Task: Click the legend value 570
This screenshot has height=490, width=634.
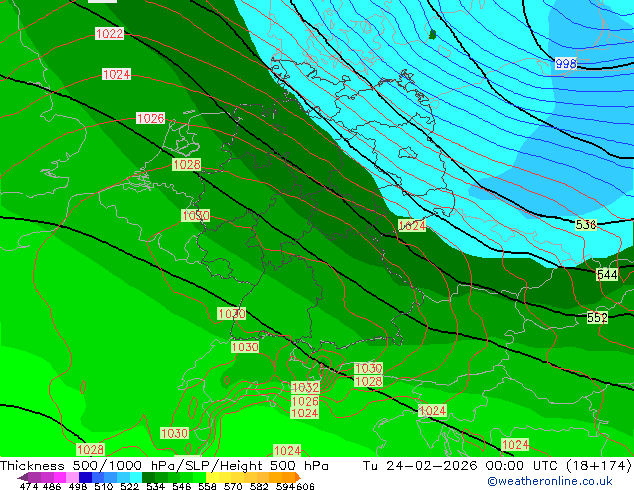Action: [x=233, y=486]
